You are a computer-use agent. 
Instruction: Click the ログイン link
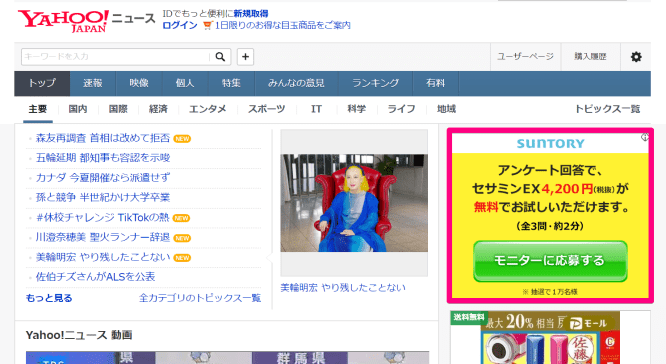click(180, 25)
